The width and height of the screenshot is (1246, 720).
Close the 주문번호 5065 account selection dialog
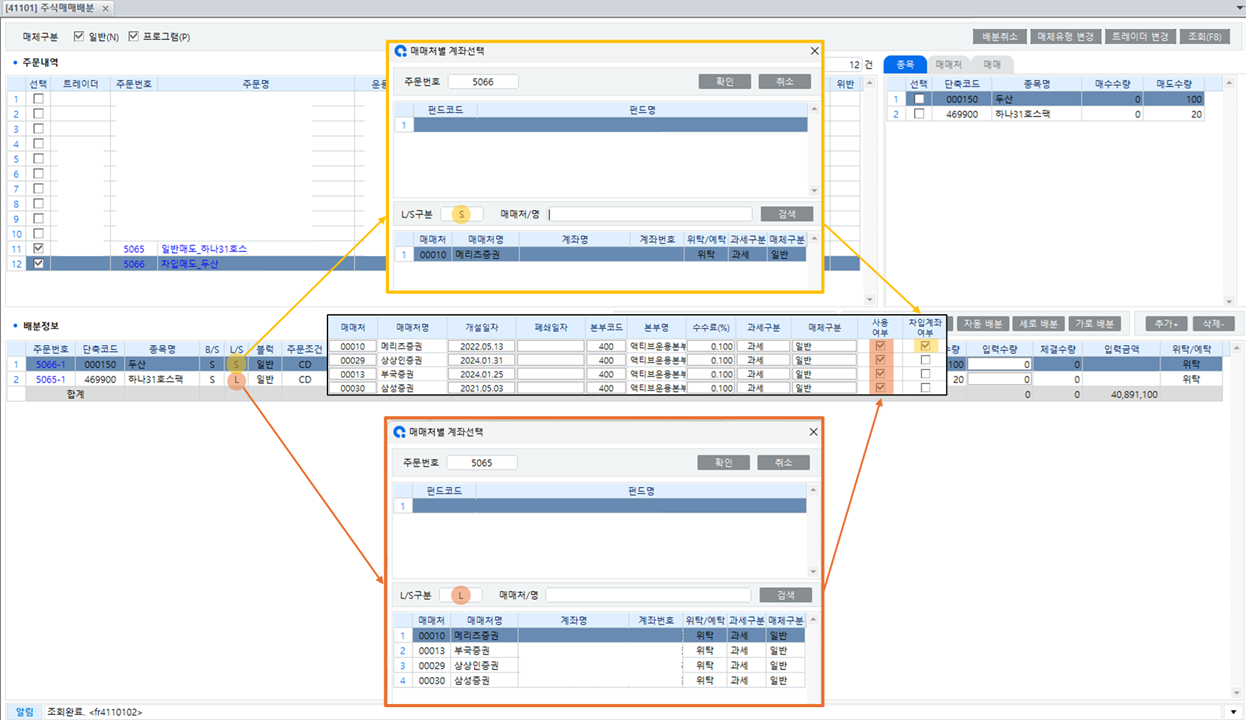pos(813,432)
